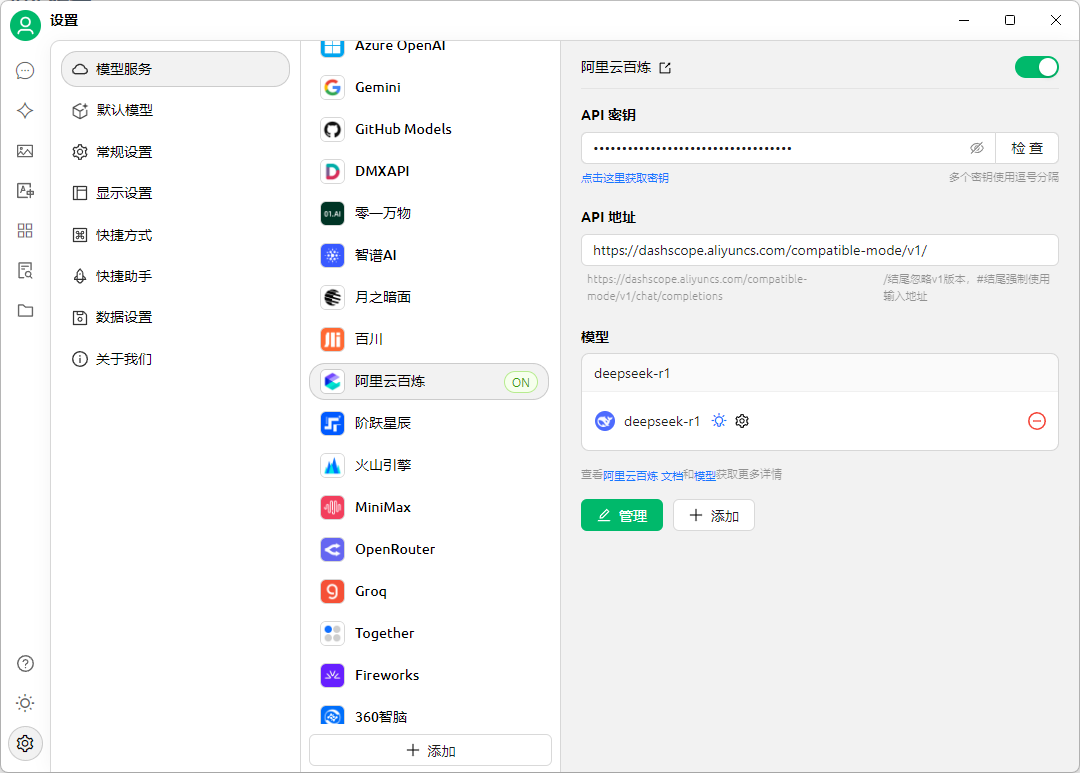1080x773 pixels.
Task: Open the mini apps grid icon
Action: coord(25,231)
